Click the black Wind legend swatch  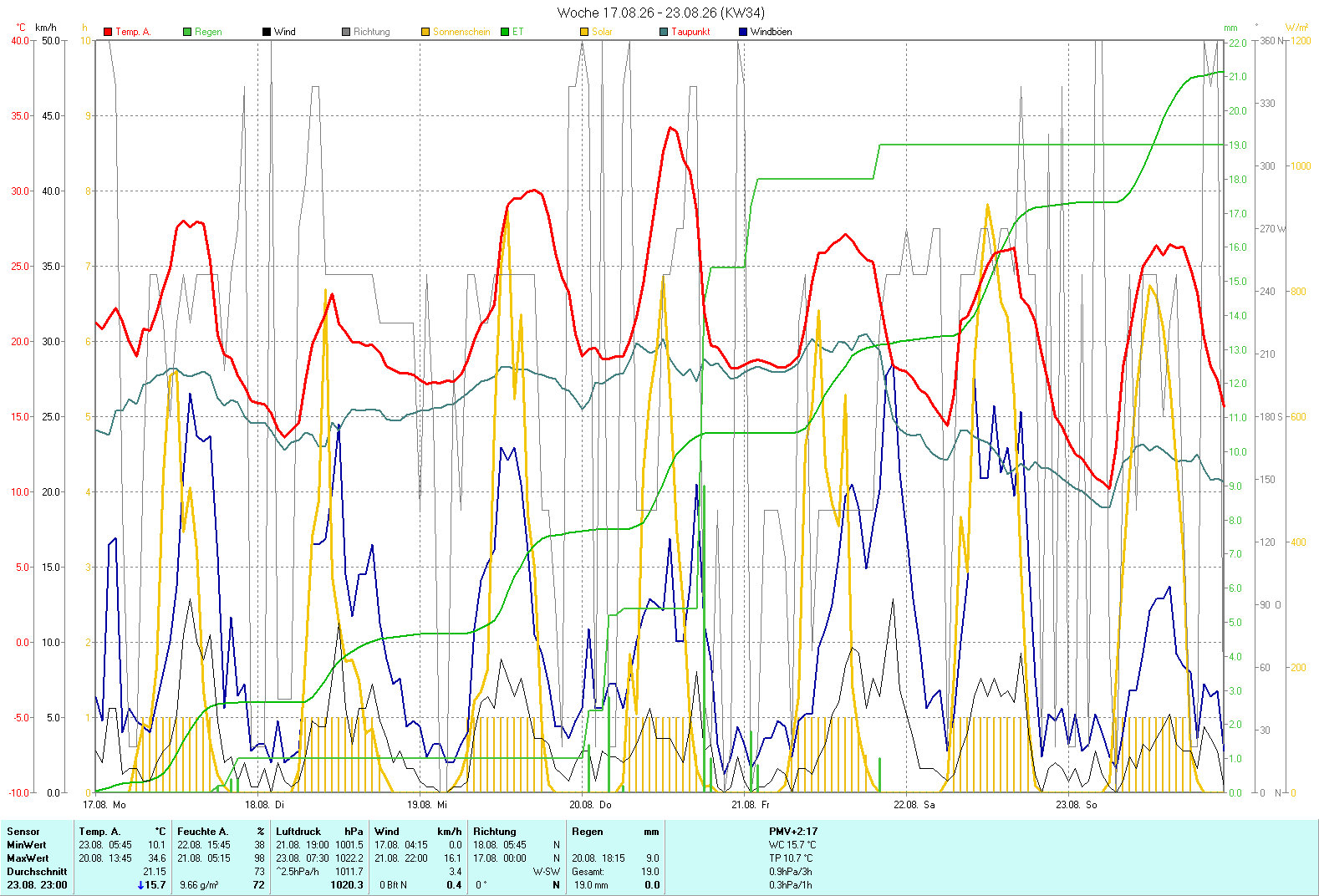coord(267,32)
